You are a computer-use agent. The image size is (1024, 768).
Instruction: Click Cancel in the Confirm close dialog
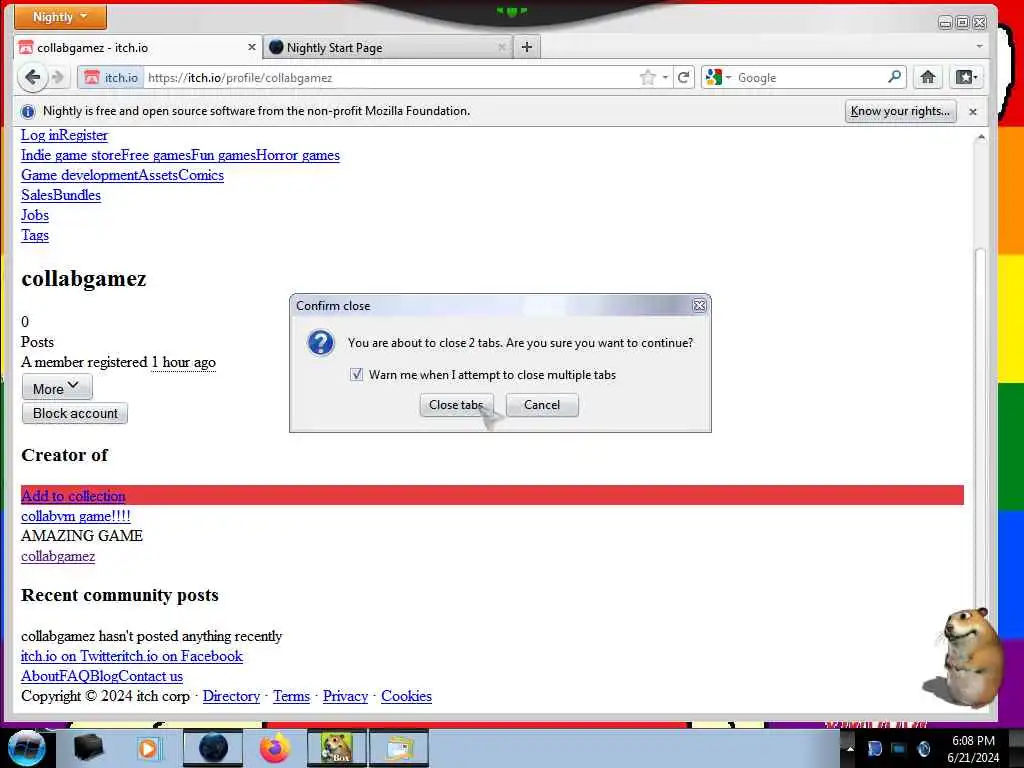point(542,405)
